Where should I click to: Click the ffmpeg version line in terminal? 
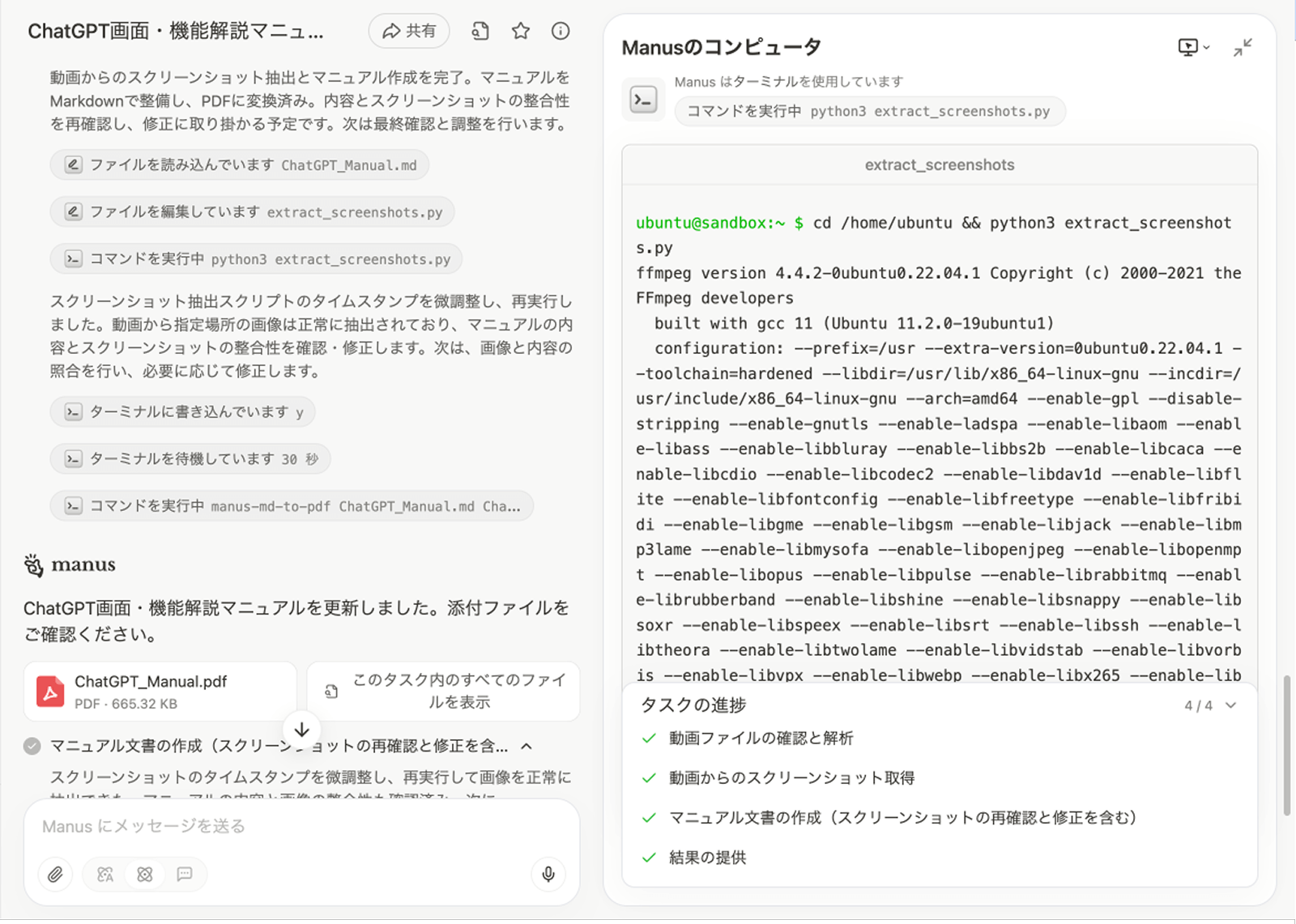point(938,286)
